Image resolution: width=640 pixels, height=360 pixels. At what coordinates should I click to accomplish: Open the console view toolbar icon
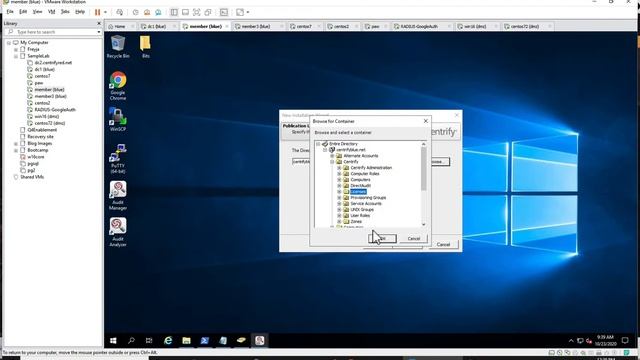(224, 12)
